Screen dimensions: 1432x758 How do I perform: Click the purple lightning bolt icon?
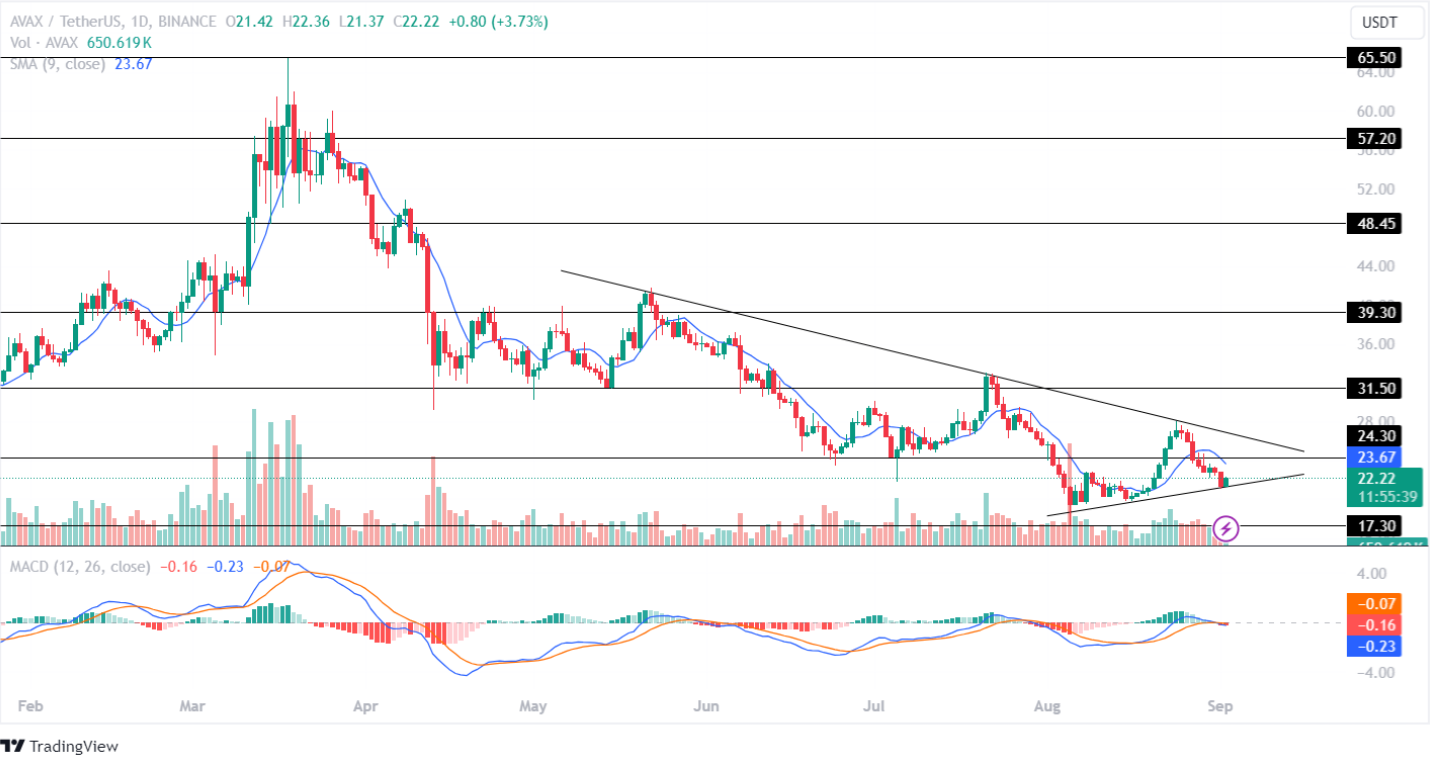click(x=1226, y=528)
